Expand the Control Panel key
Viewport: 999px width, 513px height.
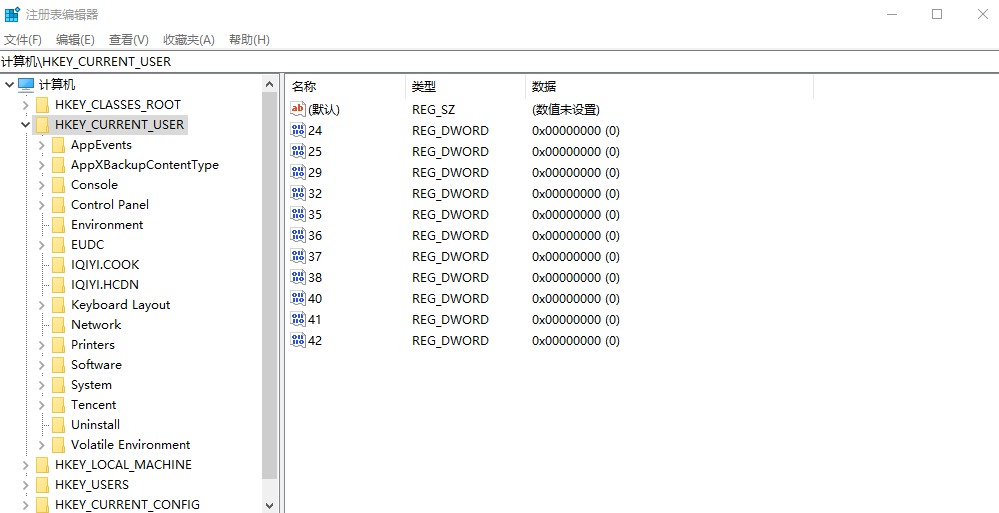point(41,205)
